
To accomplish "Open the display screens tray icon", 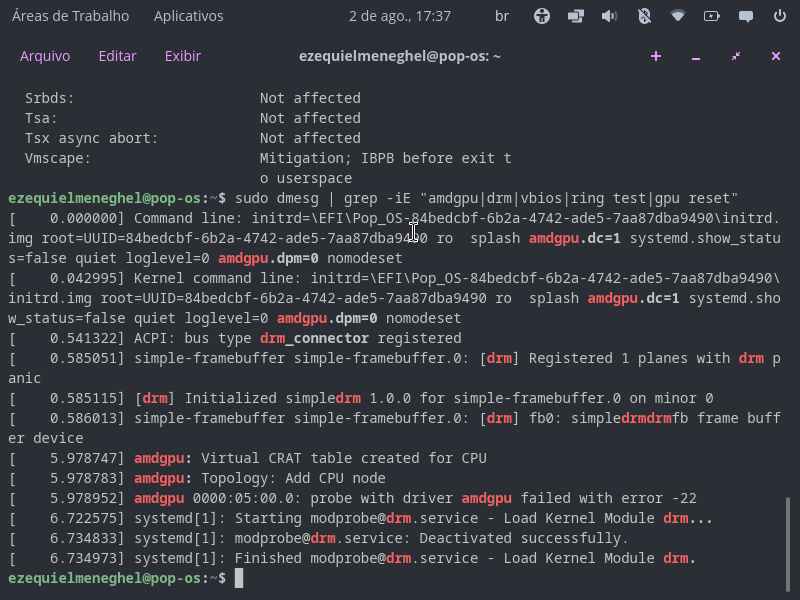I will point(576,16).
